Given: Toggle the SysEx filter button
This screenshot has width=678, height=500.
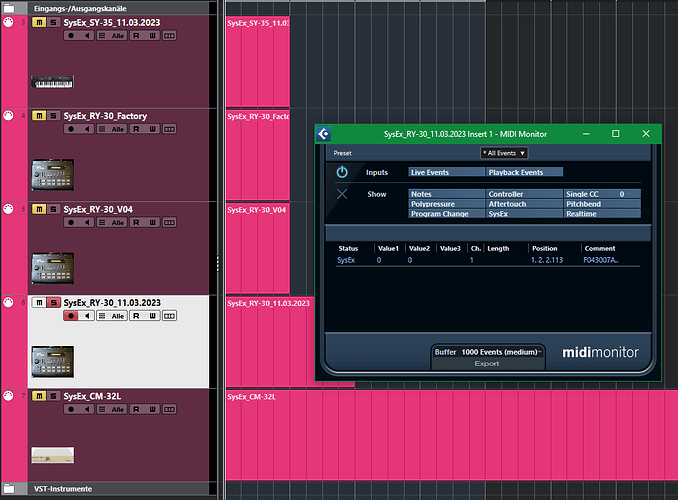Looking at the screenshot, I should click(x=524, y=214).
